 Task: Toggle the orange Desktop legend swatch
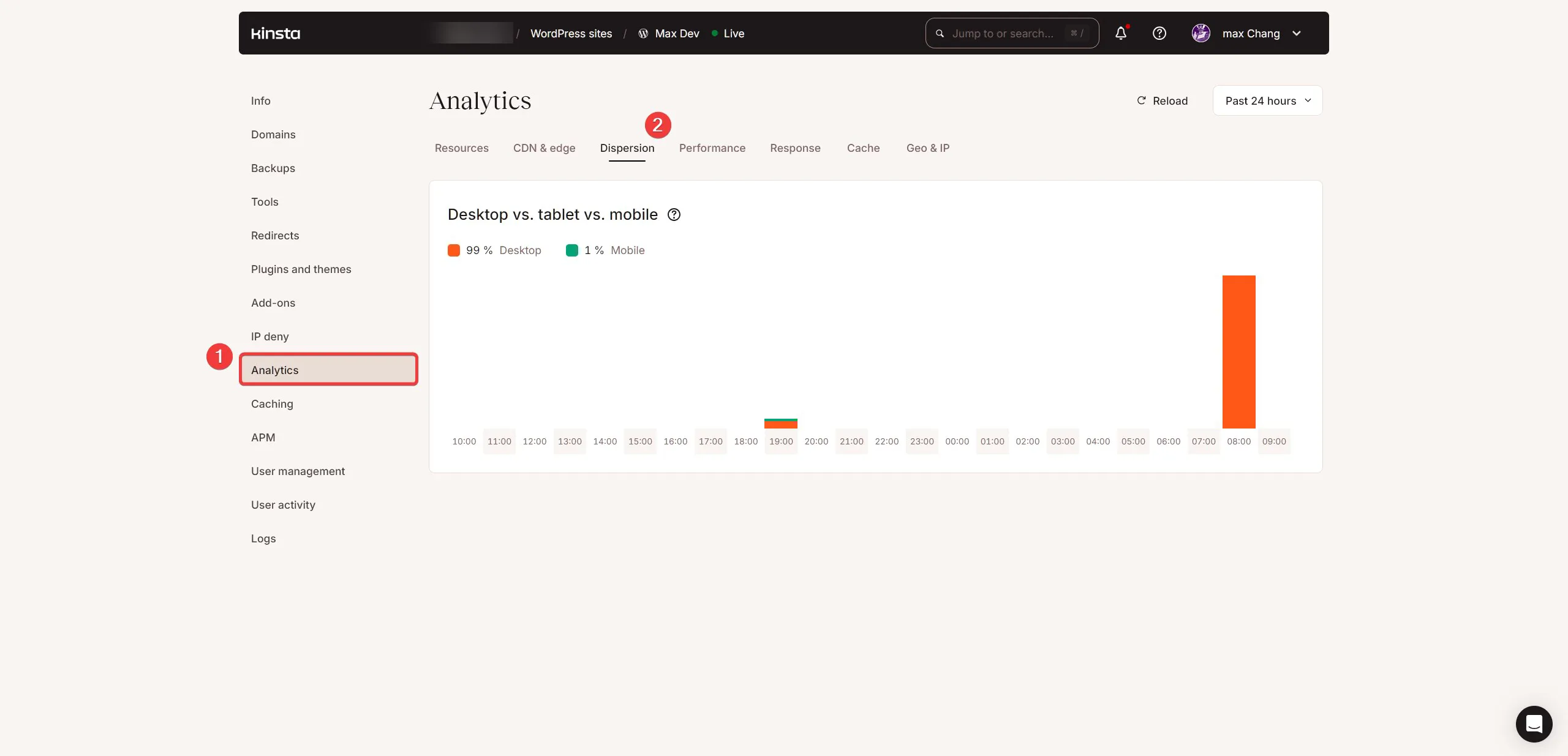(454, 250)
